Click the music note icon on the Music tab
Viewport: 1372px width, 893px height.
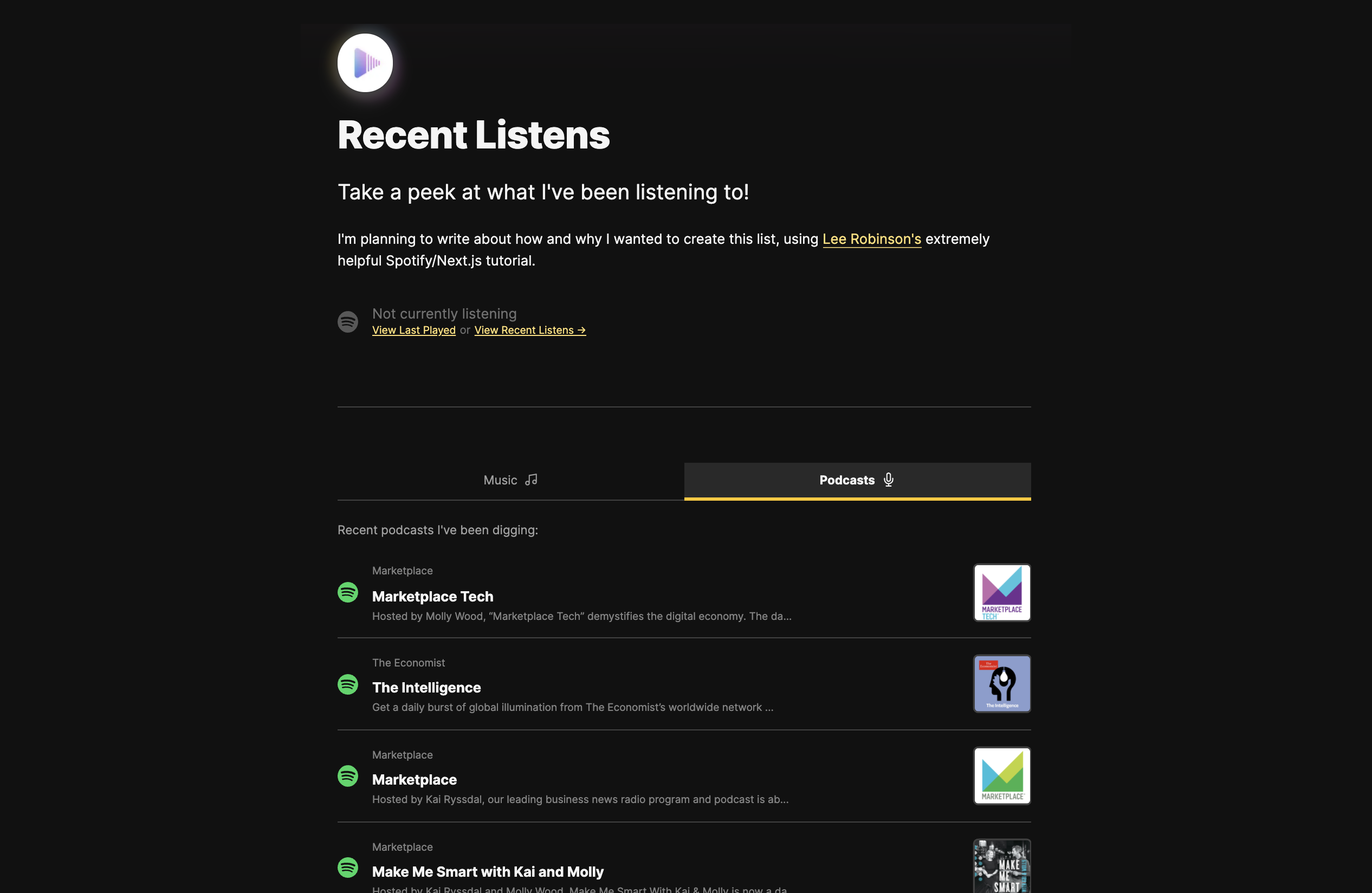(x=532, y=479)
